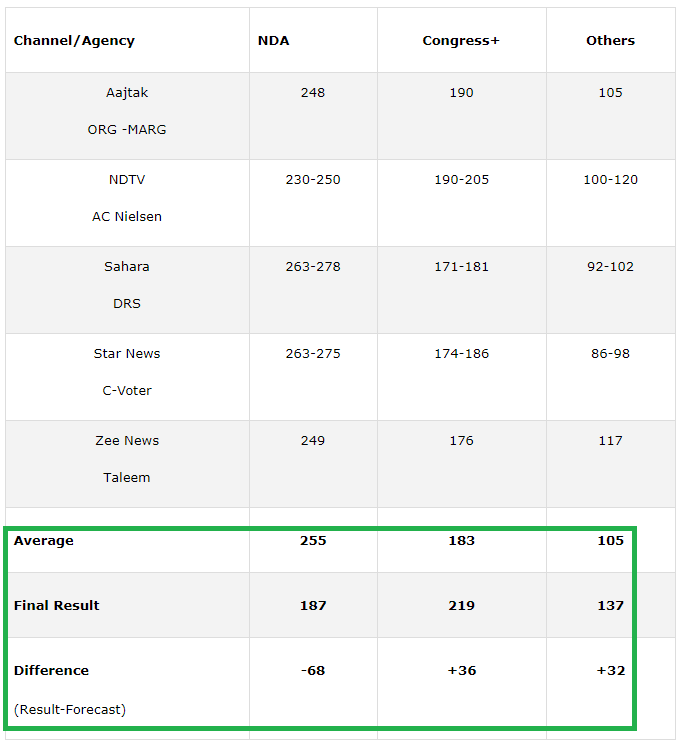This screenshot has height=748, width=686.
Task: Click the Zee News channel name
Action: click(127, 441)
